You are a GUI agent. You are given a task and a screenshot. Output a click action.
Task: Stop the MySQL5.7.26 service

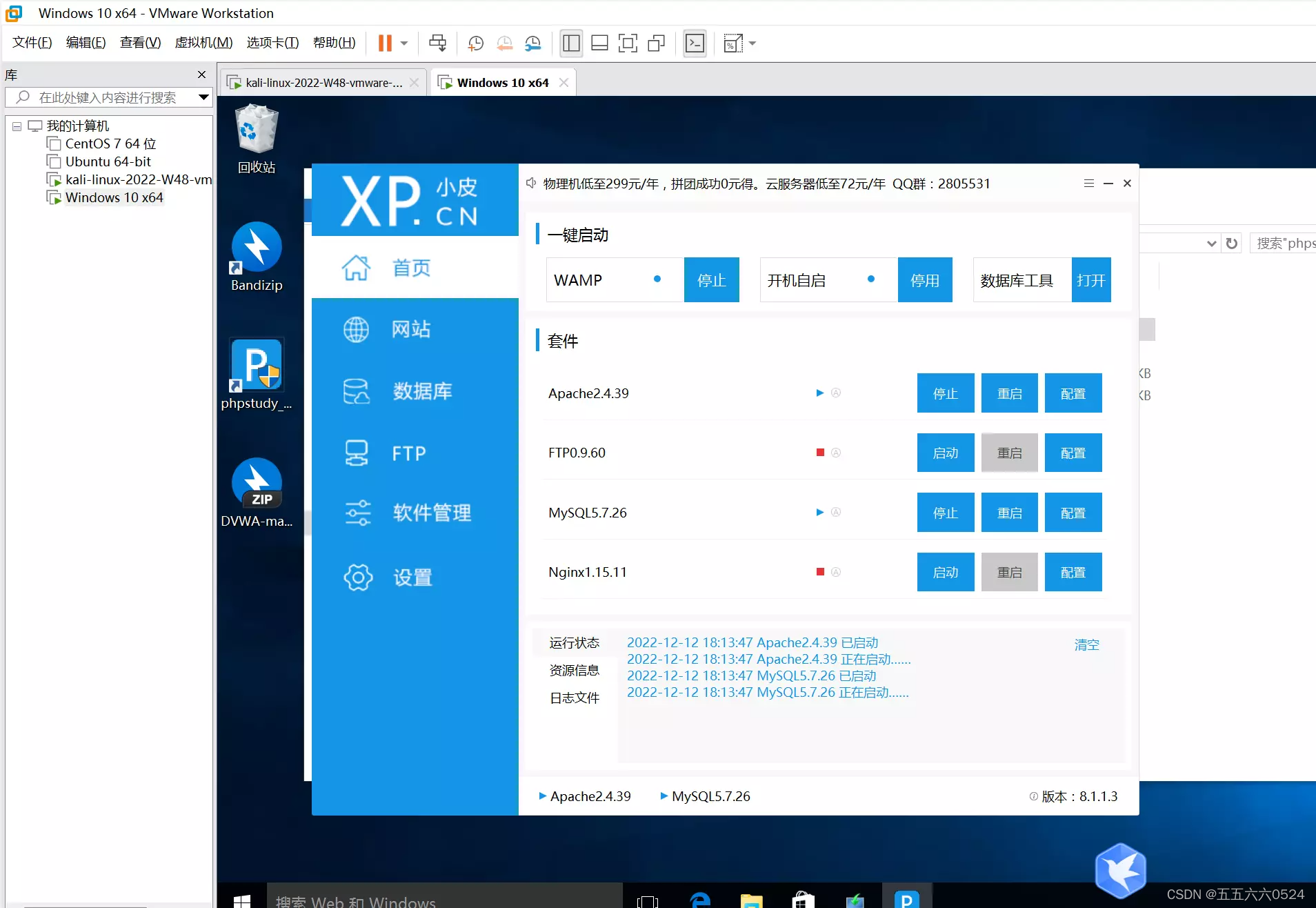point(946,513)
